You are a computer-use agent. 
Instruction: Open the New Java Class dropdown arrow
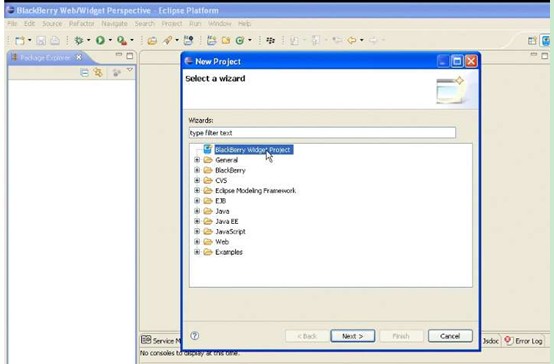(250, 40)
